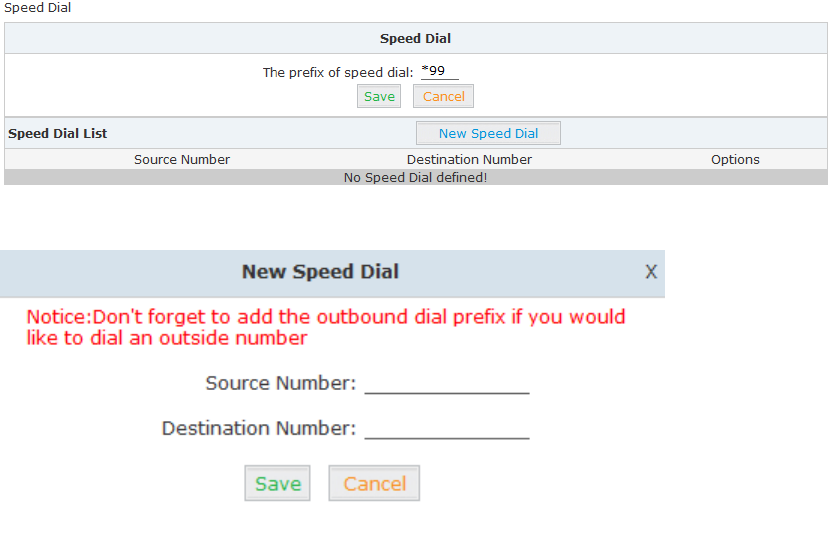The height and width of the screenshot is (536, 831).
Task: Click the 'Destination Number:' dialog label
Action: coord(259,428)
